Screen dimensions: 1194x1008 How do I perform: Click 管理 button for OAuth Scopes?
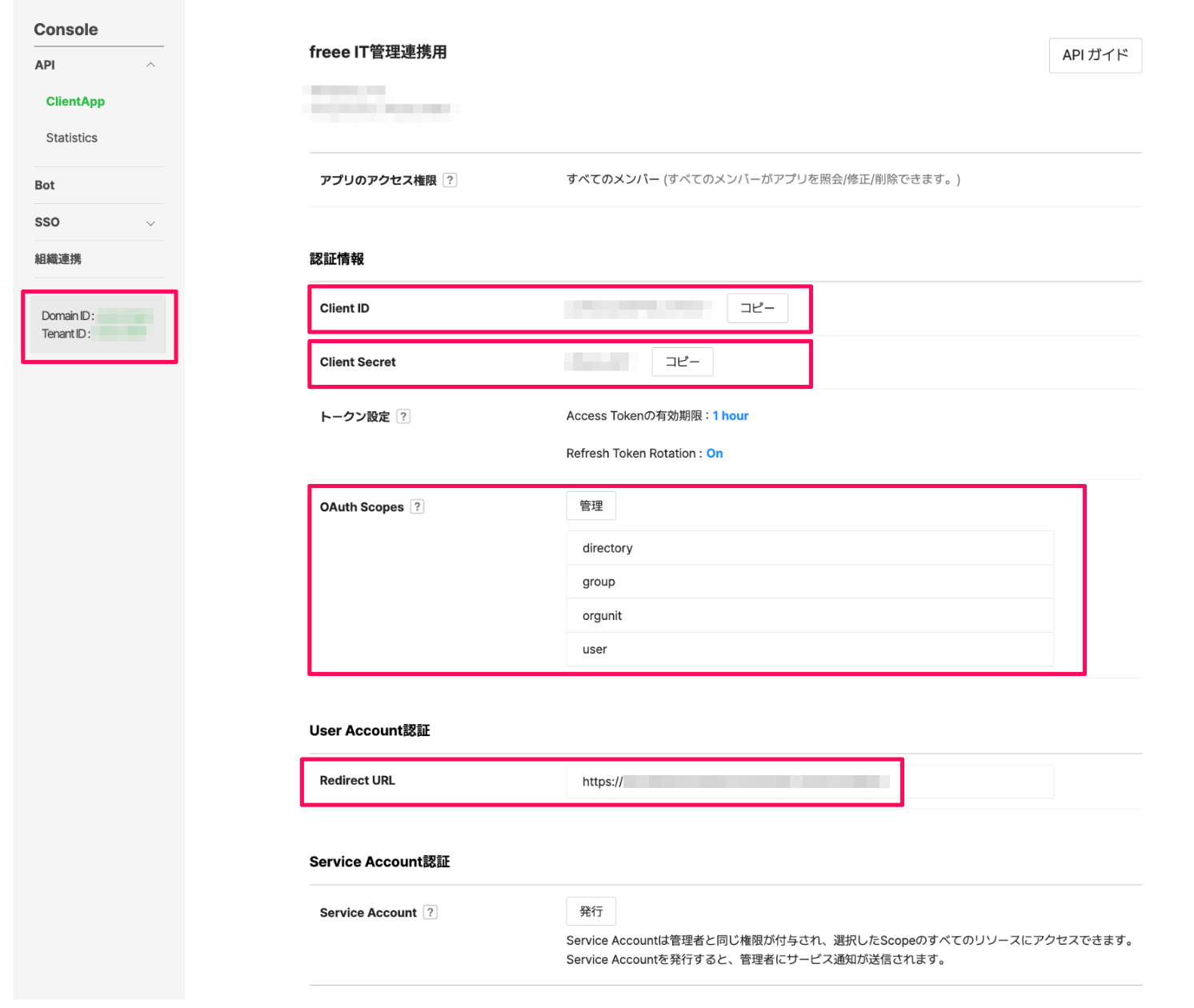[591, 506]
